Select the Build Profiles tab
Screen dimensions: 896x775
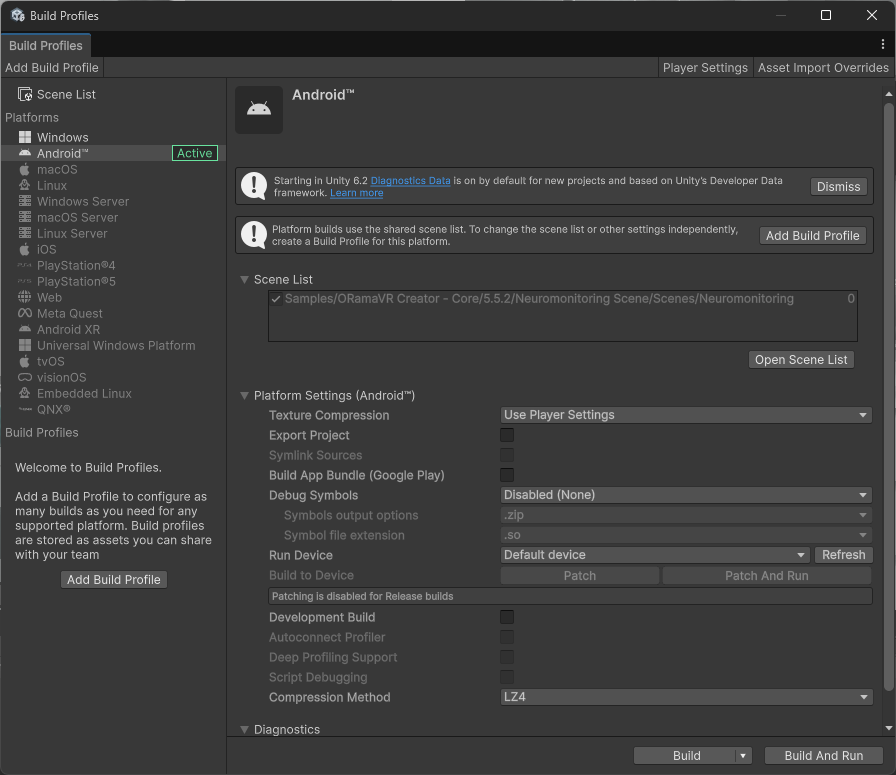[x=46, y=46]
